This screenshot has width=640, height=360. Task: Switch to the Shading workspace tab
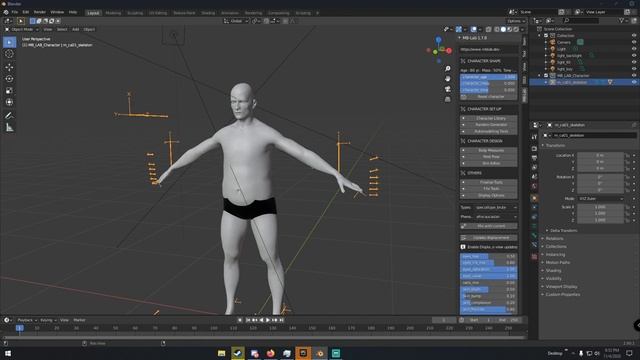(208, 13)
